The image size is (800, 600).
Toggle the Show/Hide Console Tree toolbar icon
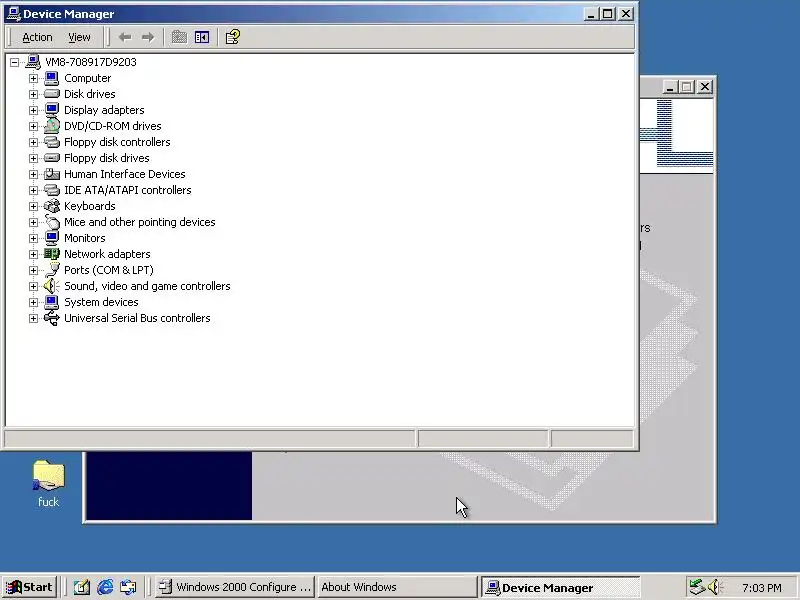[202, 37]
